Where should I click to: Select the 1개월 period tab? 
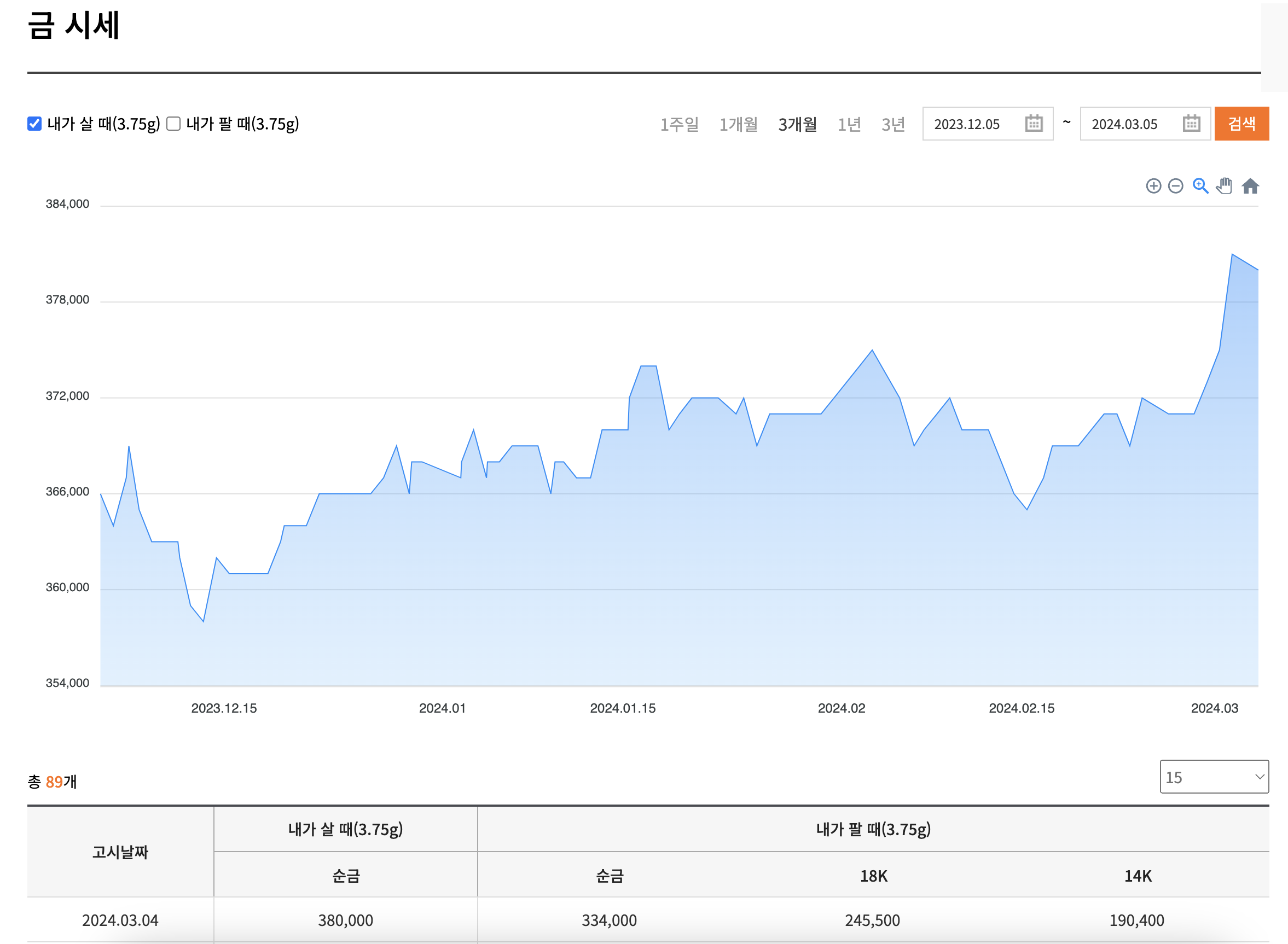(x=738, y=124)
